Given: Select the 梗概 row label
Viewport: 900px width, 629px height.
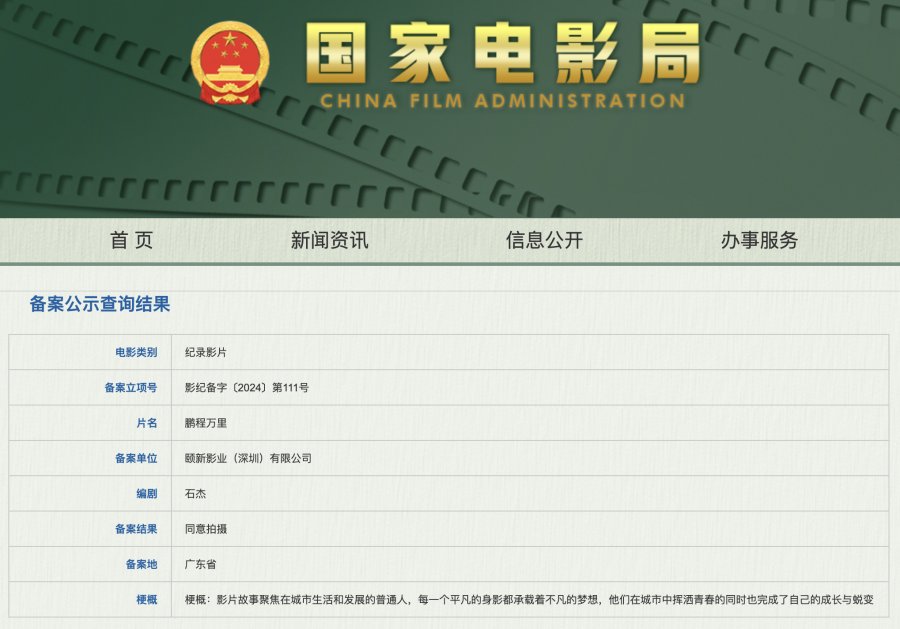Looking at the screenshot, I should click(x=147, y=600).
